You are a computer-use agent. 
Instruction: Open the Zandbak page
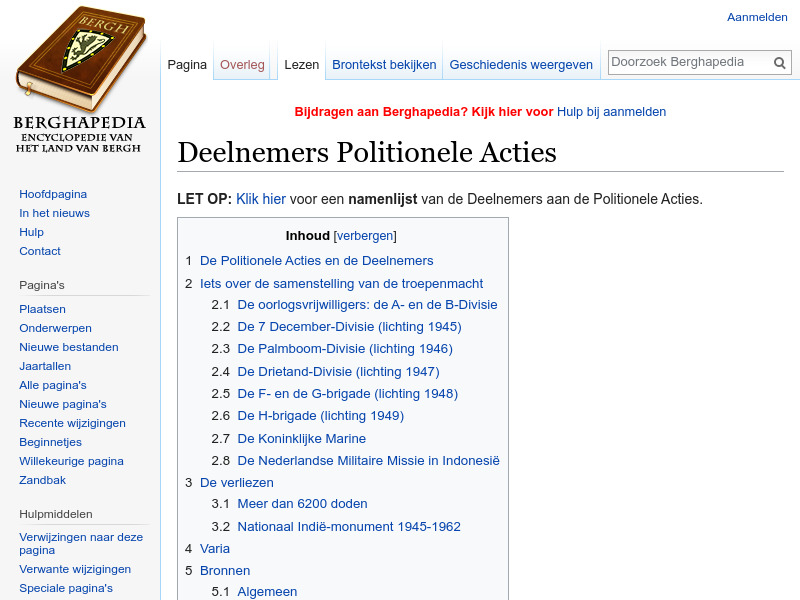(42, 480)
